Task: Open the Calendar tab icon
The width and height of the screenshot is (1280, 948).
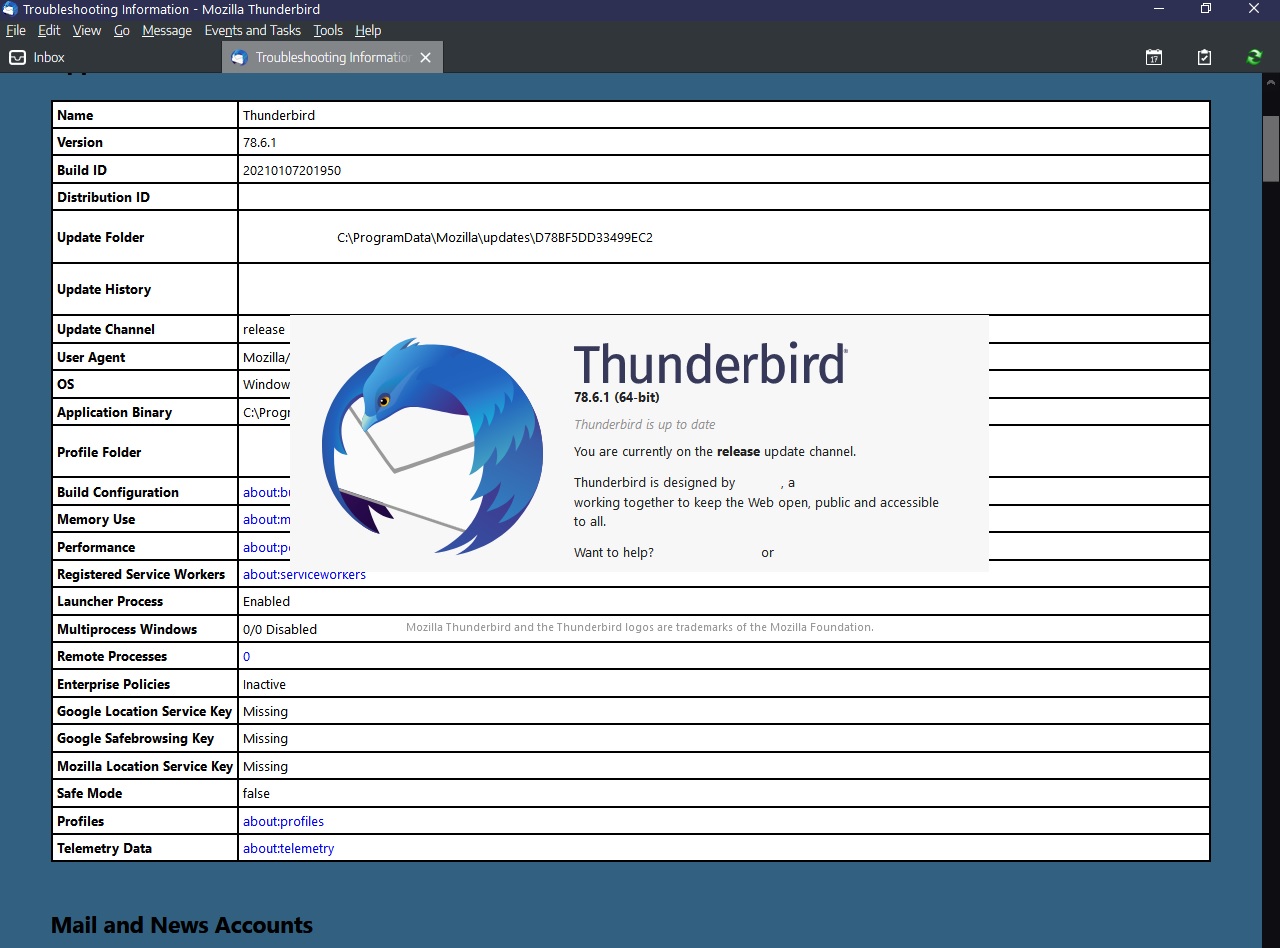Action: 1154,58
